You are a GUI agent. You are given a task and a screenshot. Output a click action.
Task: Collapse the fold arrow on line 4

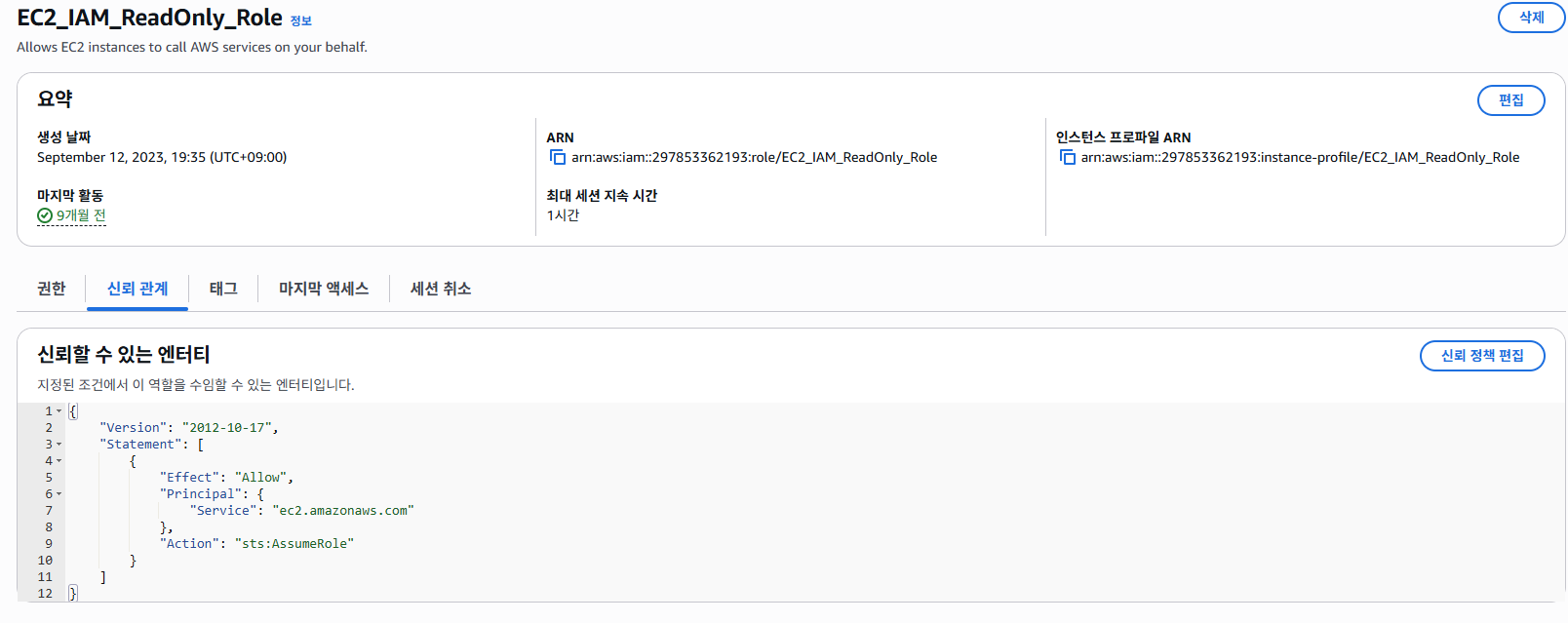[59, 461]
